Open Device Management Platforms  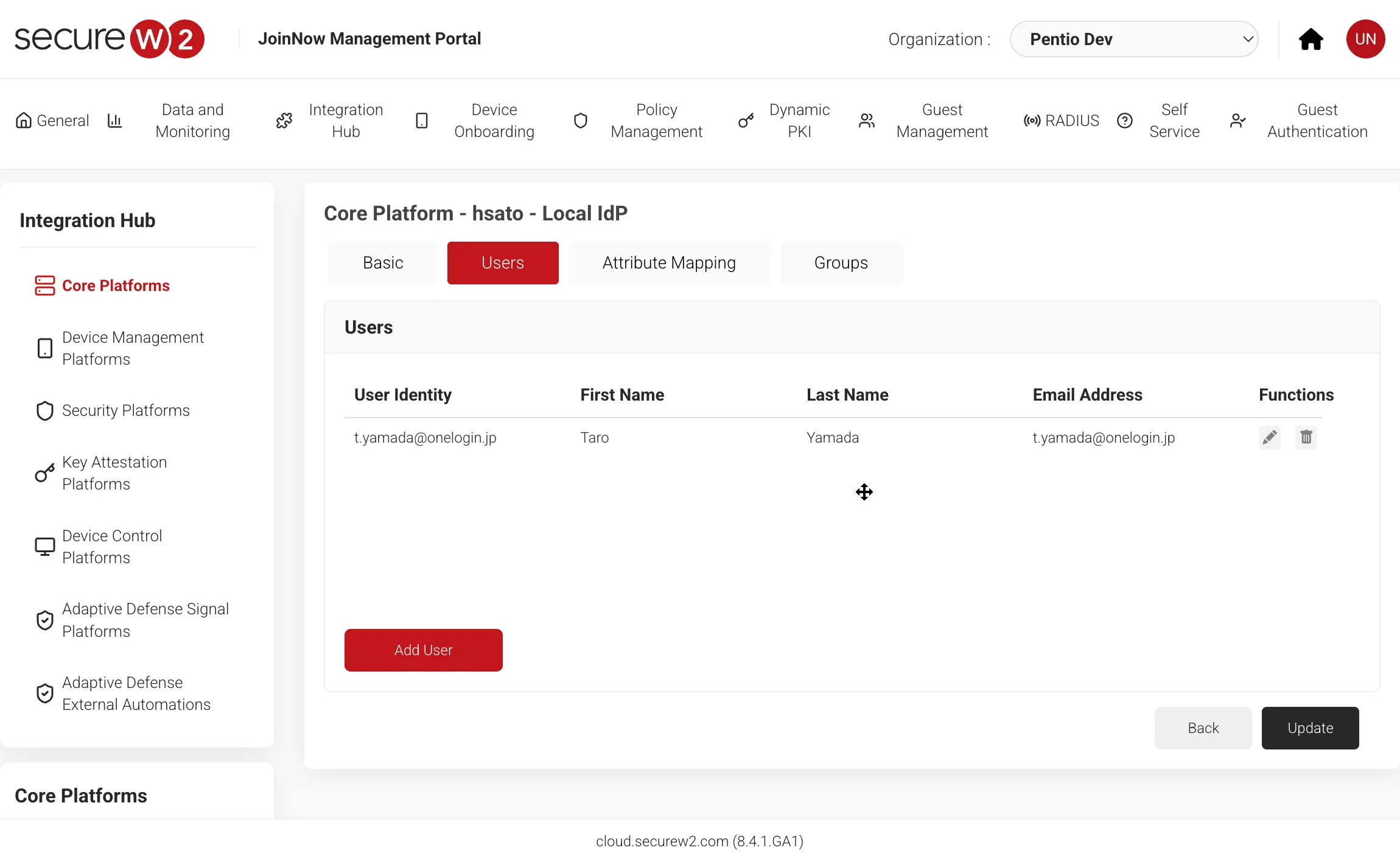[x=133, y=348]
